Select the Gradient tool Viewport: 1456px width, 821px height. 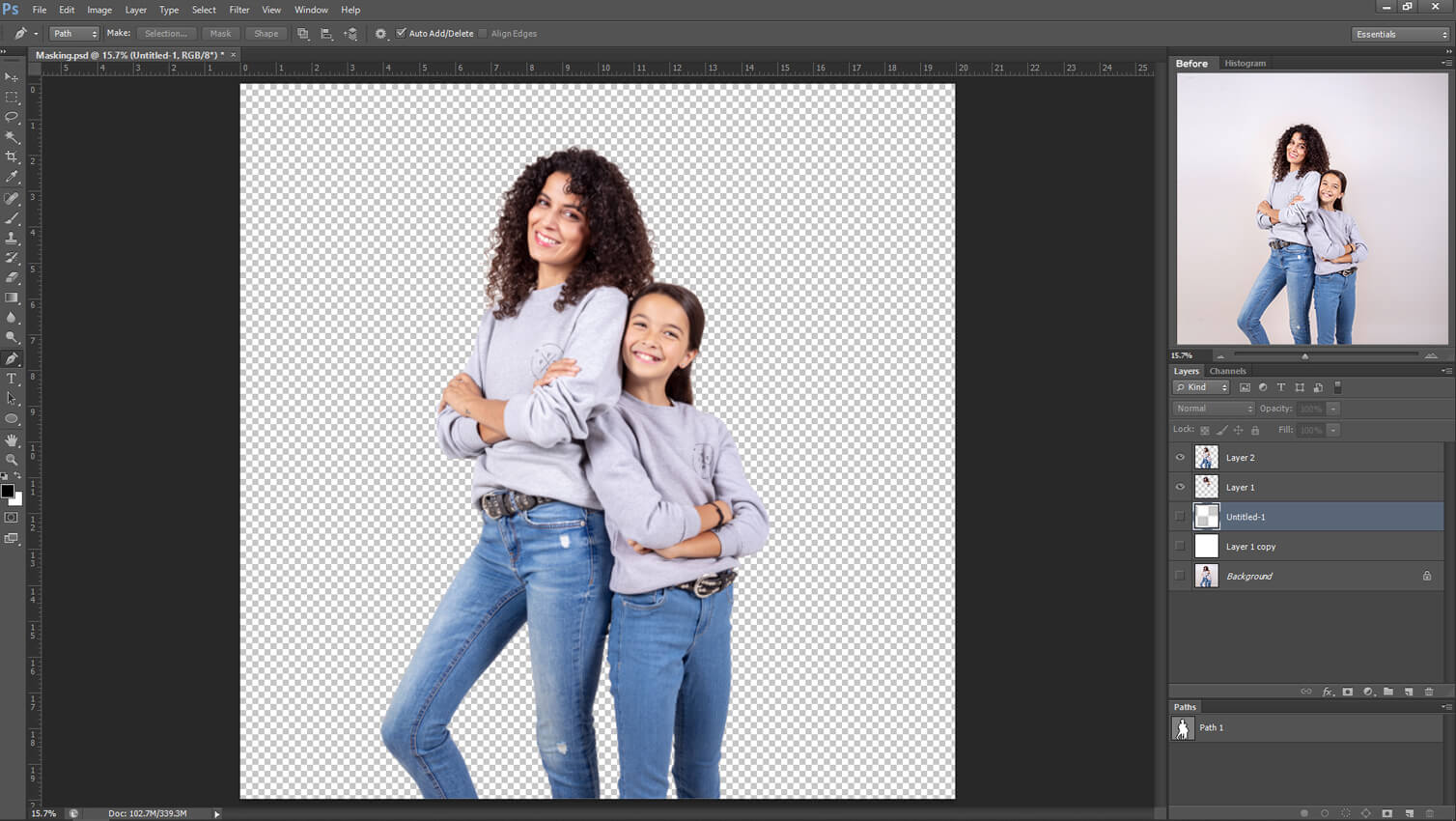coord(12,298)
